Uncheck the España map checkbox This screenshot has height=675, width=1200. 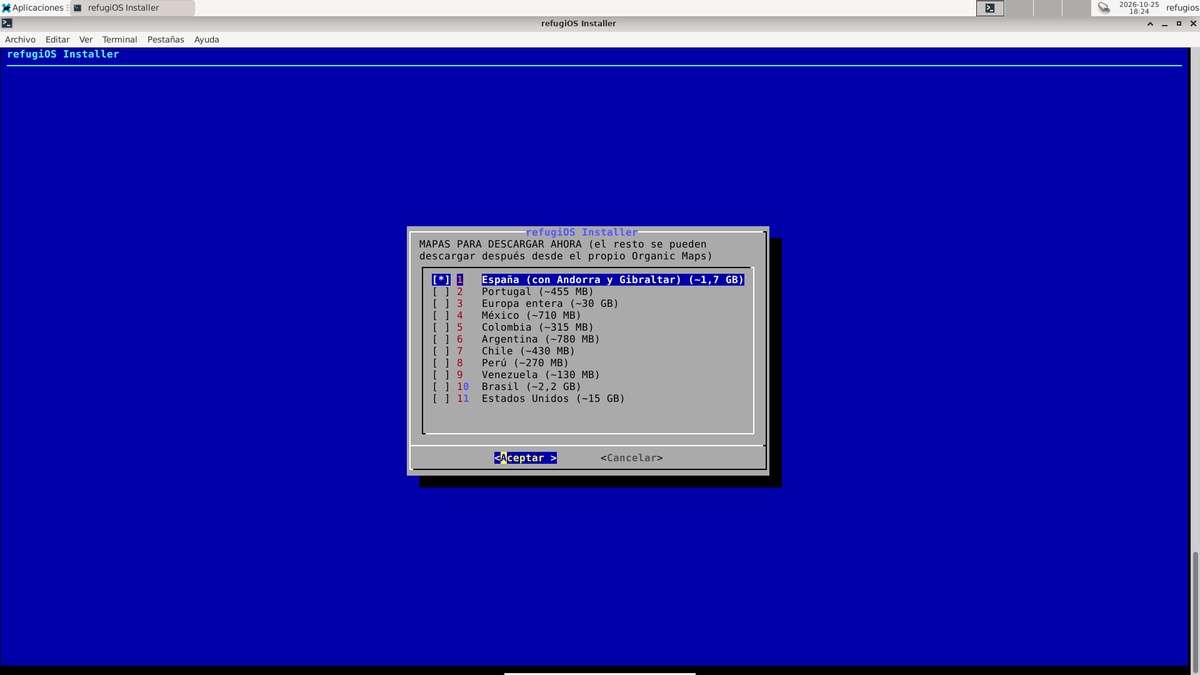point(441,280)
